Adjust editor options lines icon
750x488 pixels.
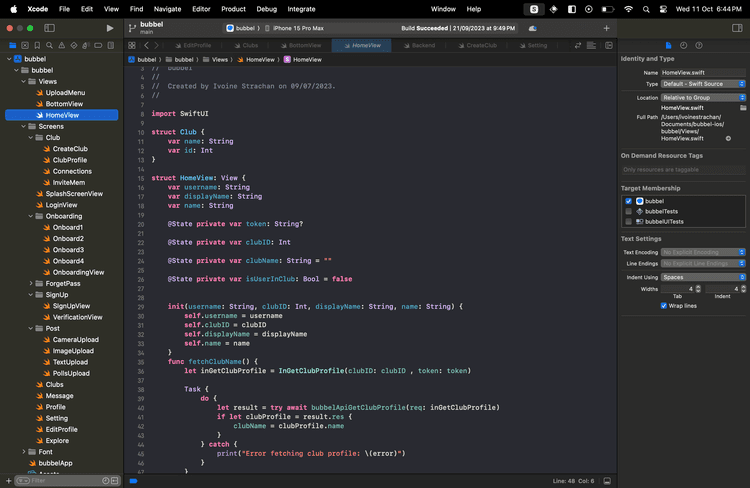(x=592, y=45)
